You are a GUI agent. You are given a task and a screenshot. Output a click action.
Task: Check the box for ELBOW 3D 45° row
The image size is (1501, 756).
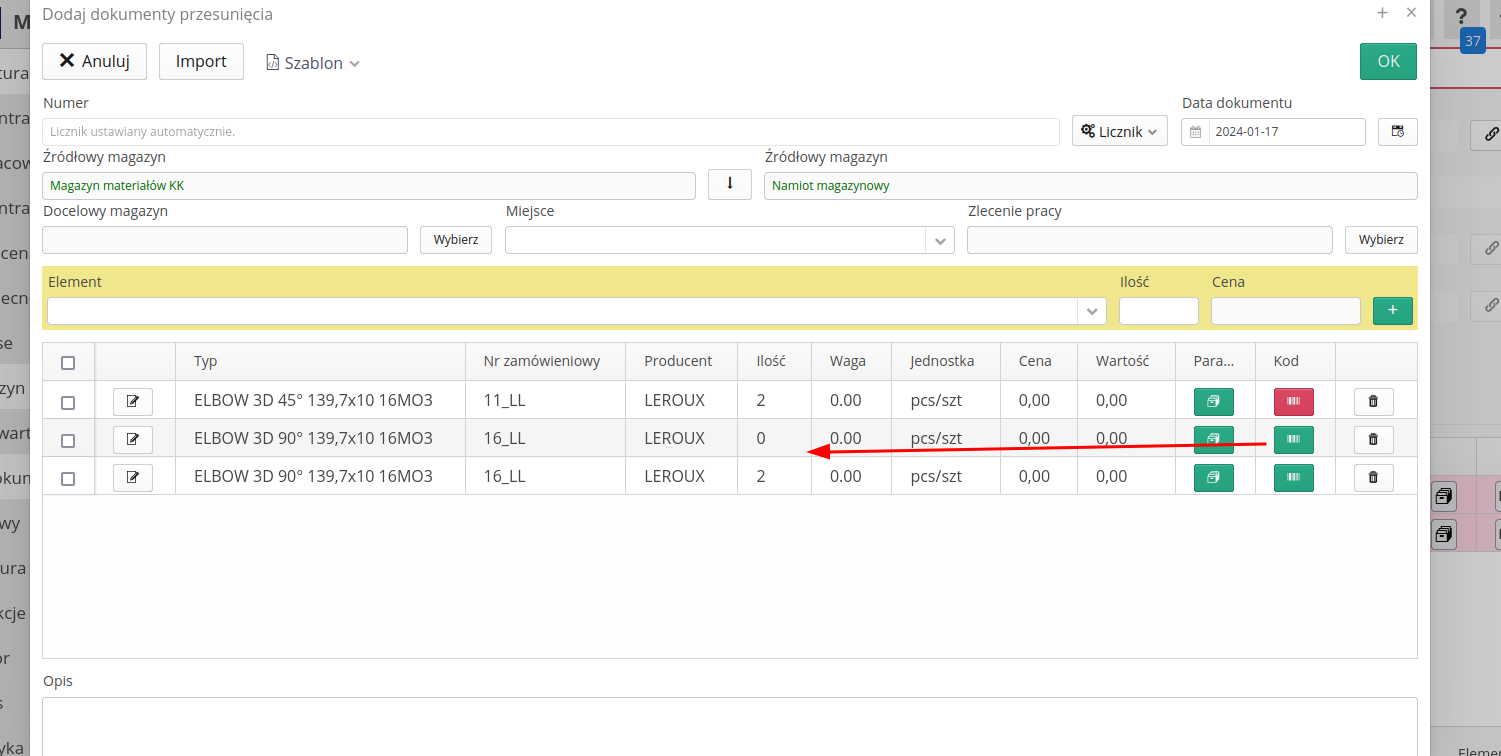[68, 402]
